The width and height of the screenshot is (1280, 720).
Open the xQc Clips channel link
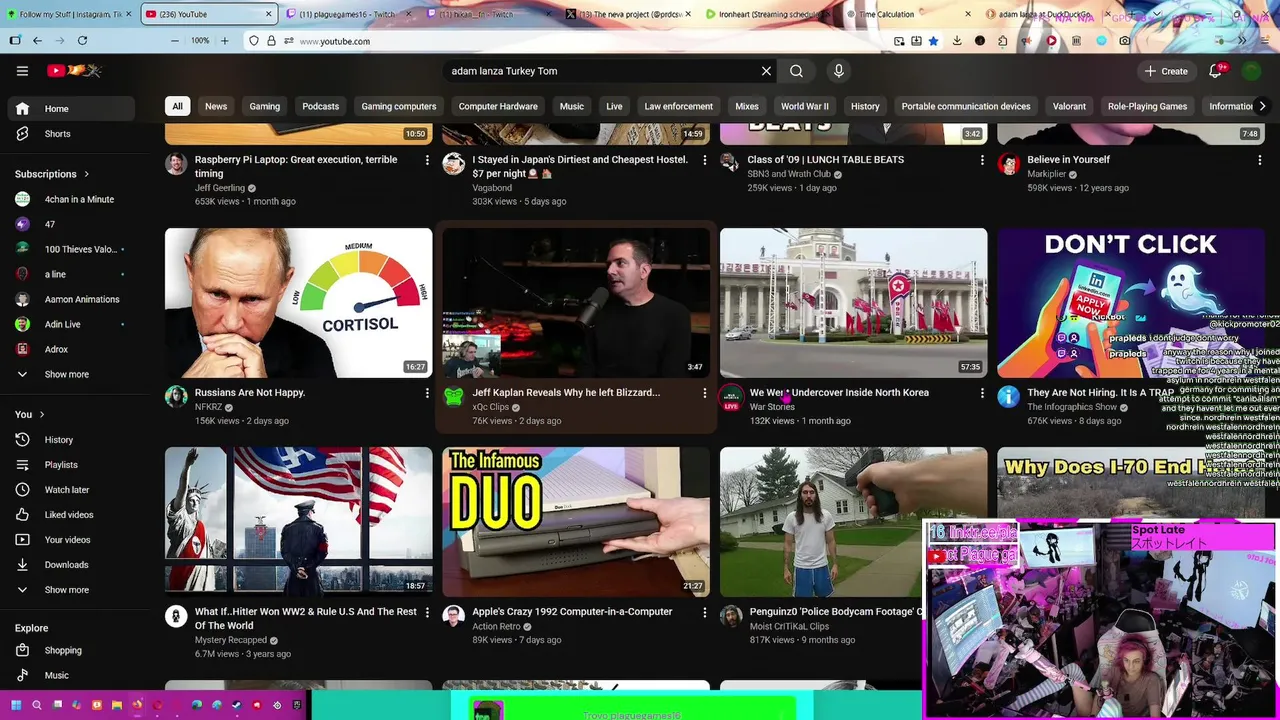pyautogui.click(x=491, y=407)
